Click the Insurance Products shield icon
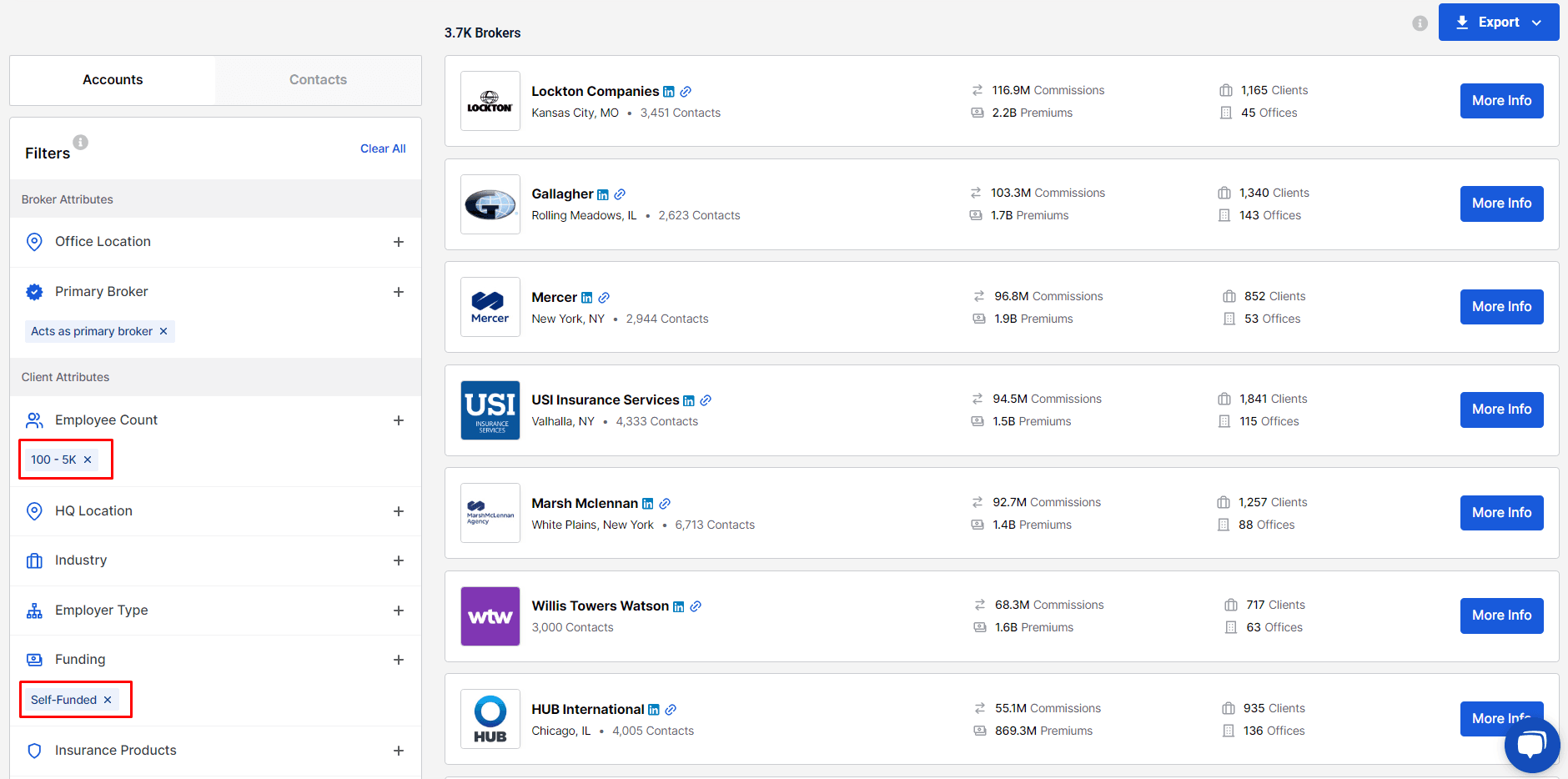This screenshot has width=1568, height=779. pos(34,750)
